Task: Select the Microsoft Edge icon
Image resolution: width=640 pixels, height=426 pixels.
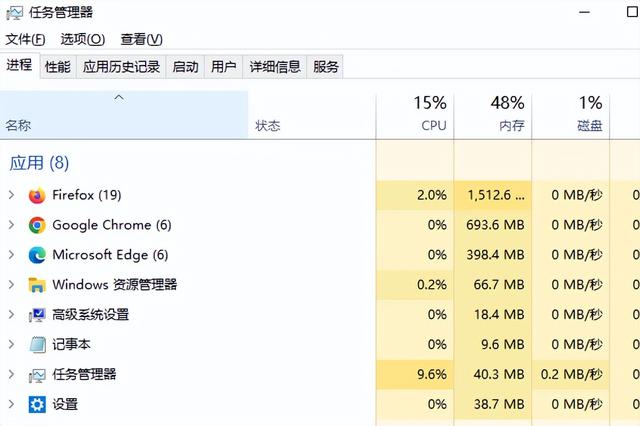Action: tap(37, 255)
